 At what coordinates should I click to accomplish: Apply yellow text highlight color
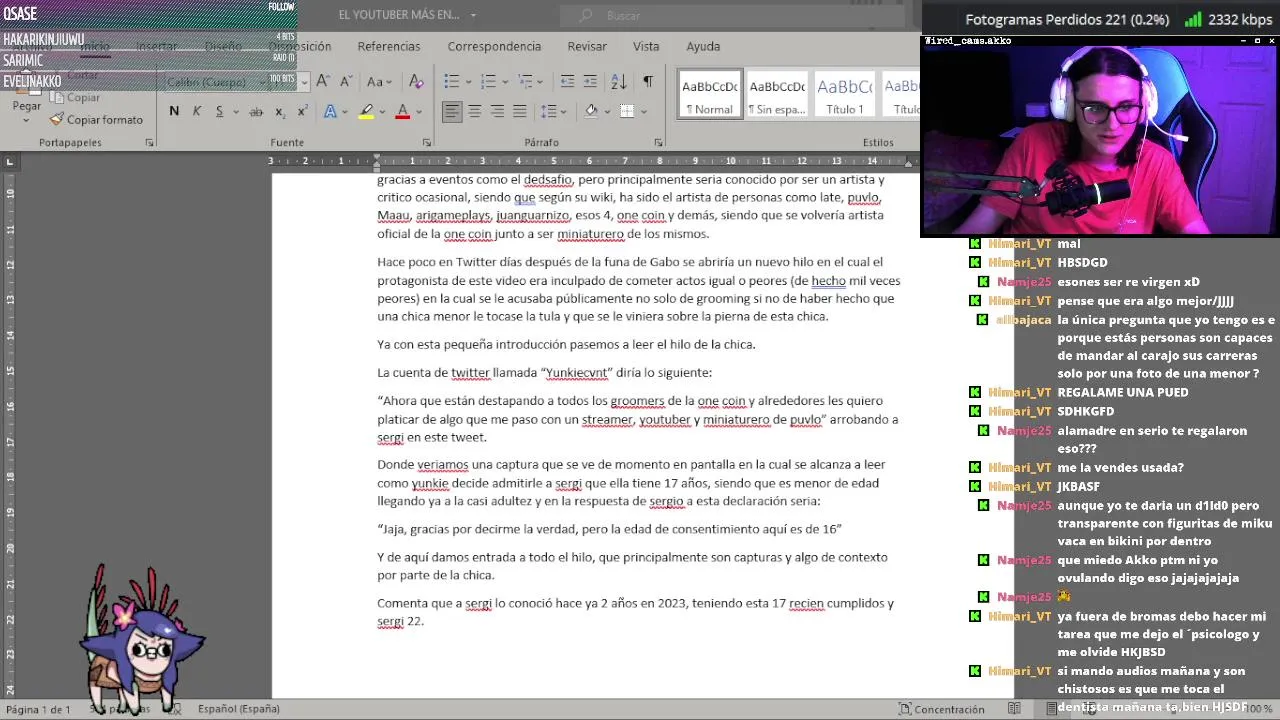point(366,111)
